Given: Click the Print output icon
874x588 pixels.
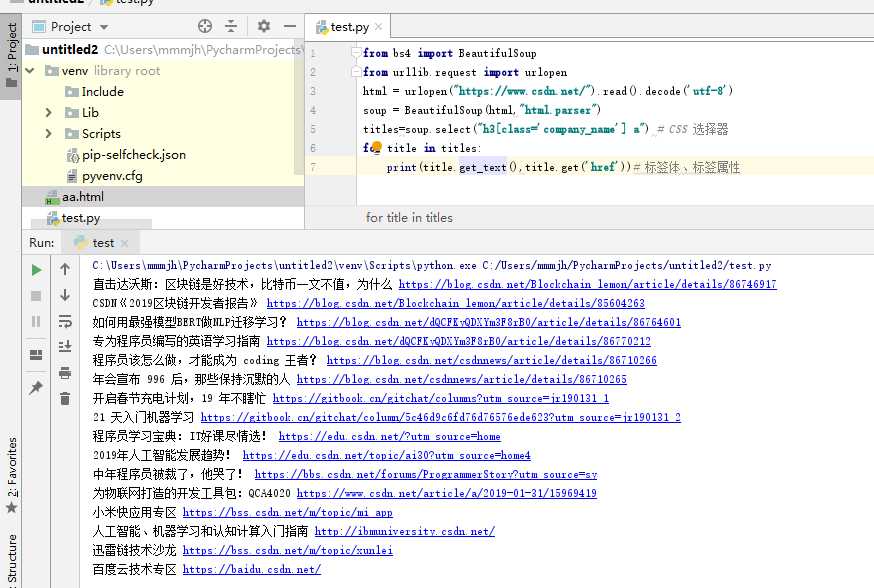Looking at the screenshot, I should pyautogui.click(x=65, y=373).
